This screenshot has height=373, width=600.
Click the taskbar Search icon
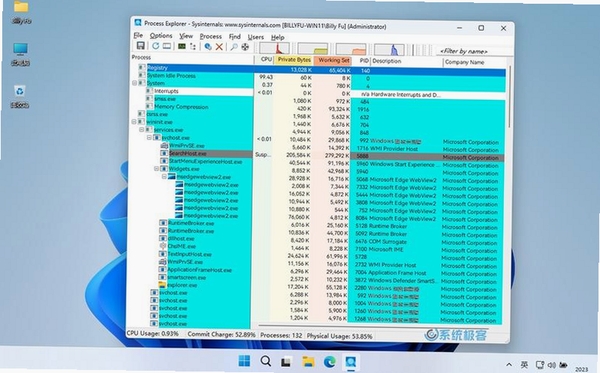pos(266,361)
